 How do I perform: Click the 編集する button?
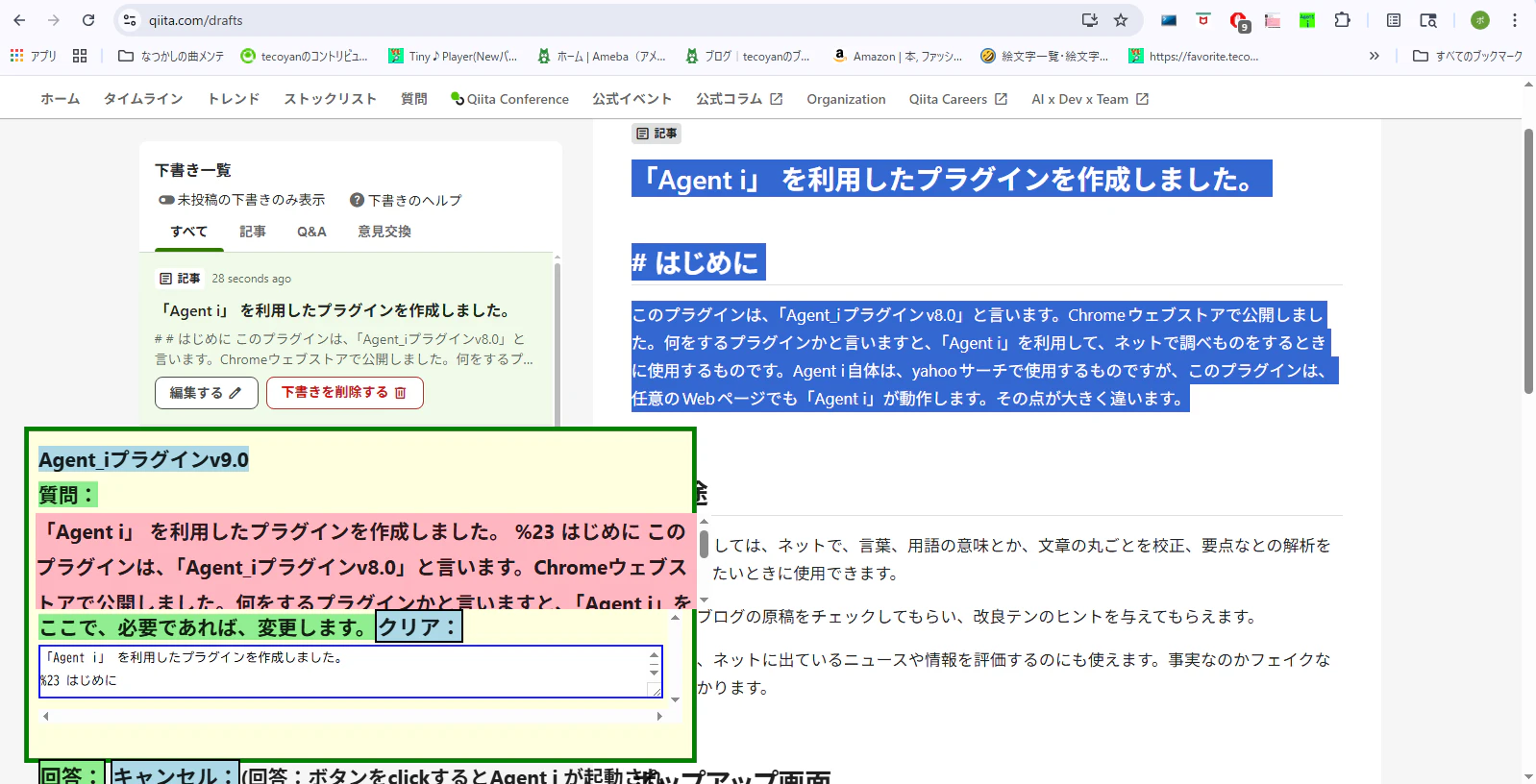(x=207, y=392)
